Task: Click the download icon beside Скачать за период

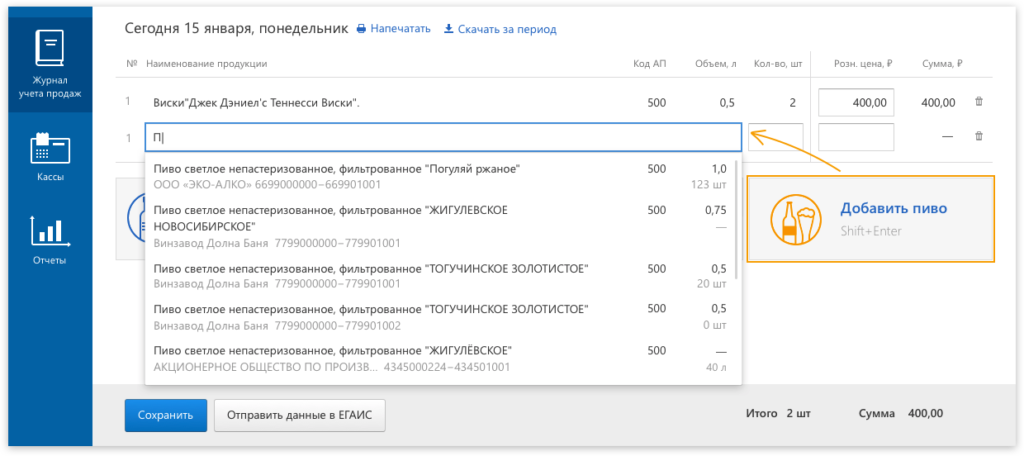Action: [x=449, y=29]
